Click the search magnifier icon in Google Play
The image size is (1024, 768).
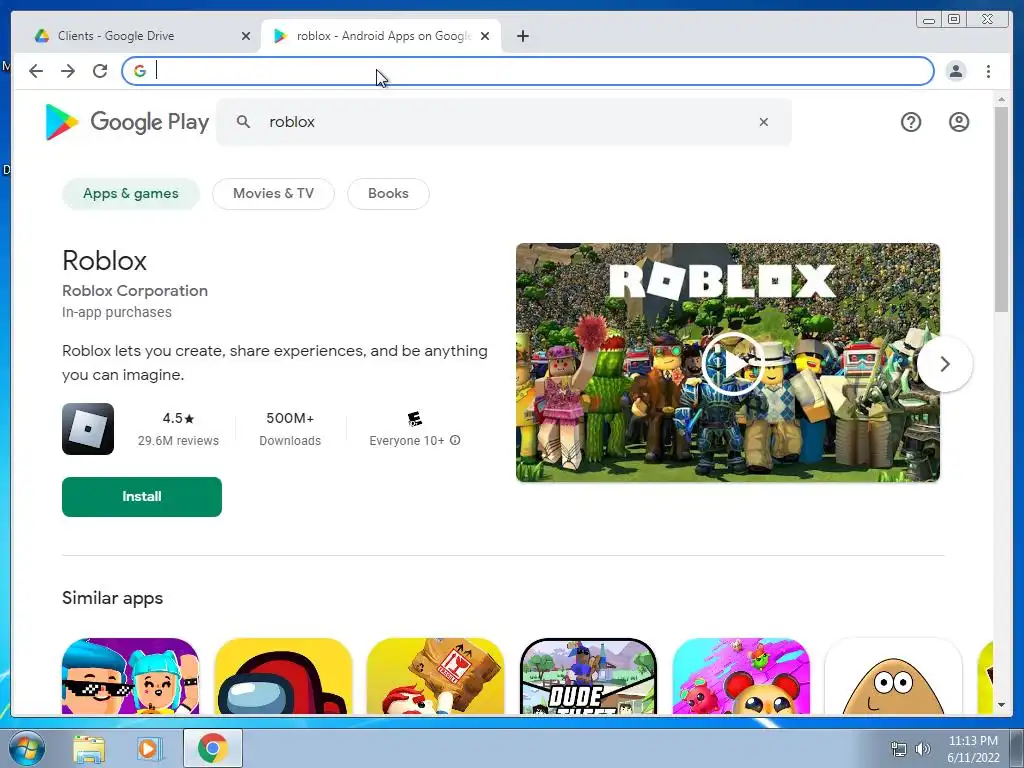click(243, 121)
